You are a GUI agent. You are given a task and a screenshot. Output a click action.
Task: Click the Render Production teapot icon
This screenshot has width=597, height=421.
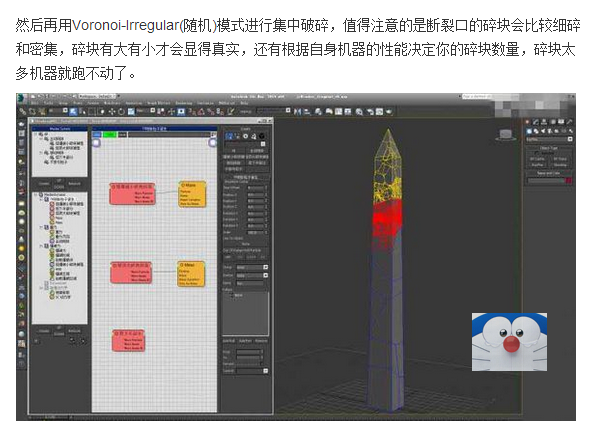[x=389, y=111]
